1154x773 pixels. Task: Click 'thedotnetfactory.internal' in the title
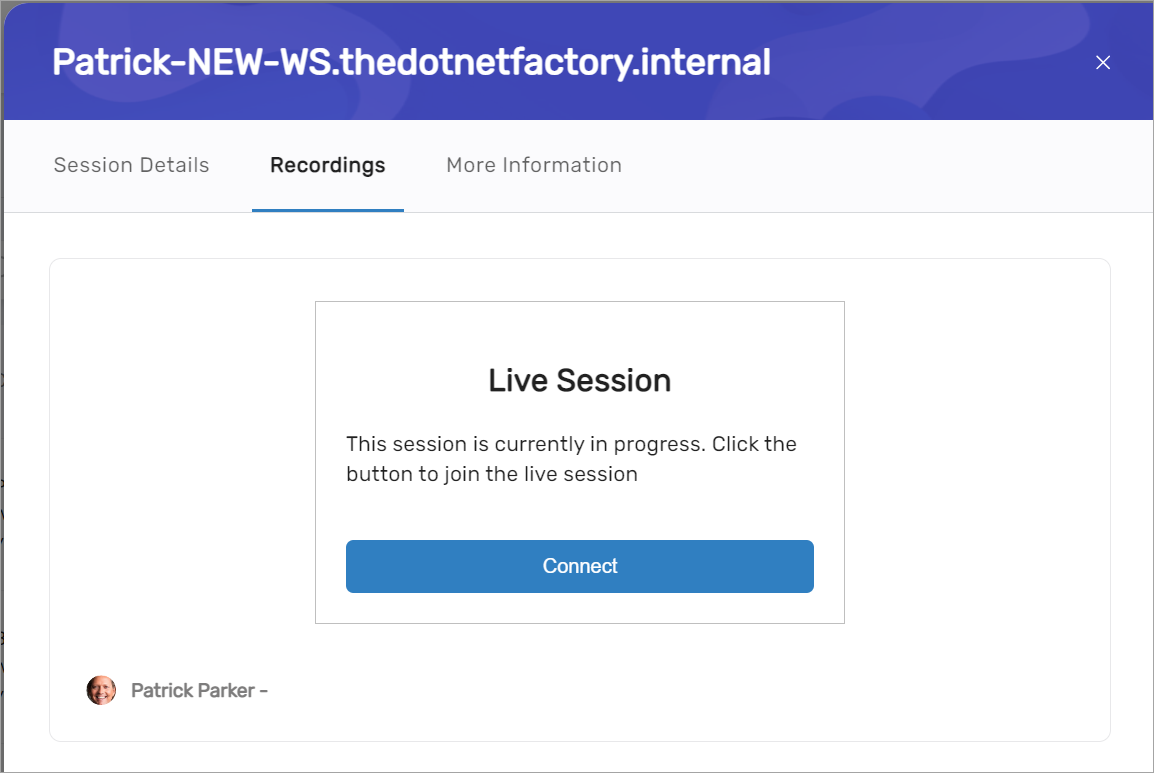555,63
